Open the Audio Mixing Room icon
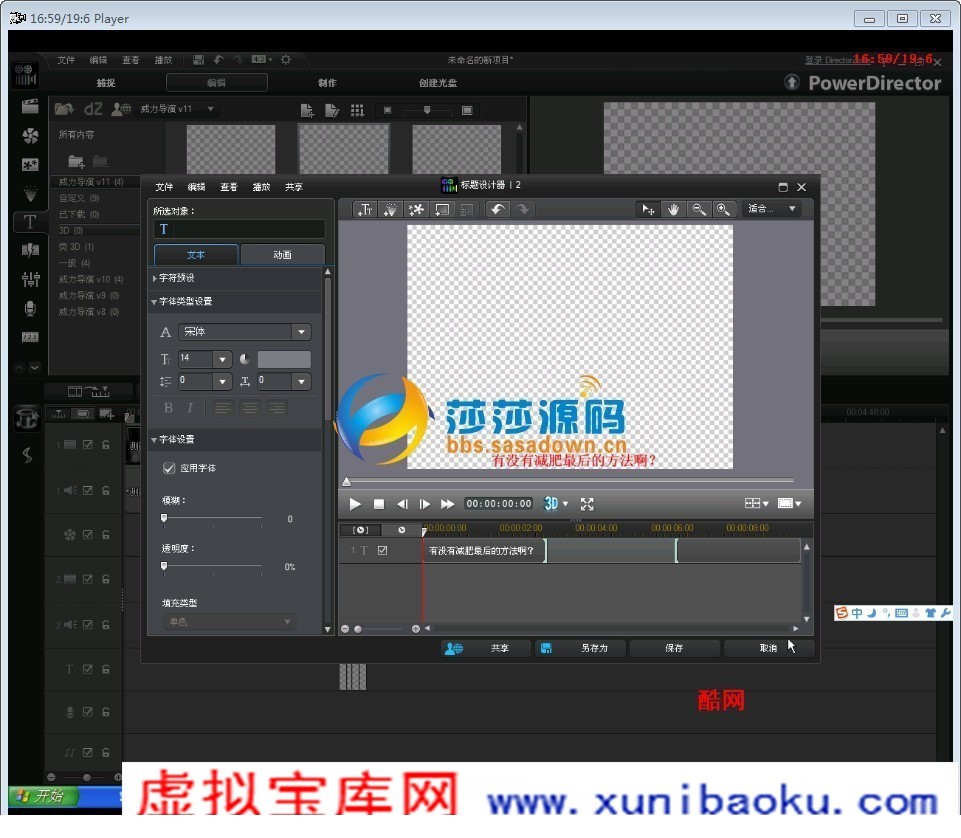This screenshot has width=961, height=838. (x=29, y=280)
